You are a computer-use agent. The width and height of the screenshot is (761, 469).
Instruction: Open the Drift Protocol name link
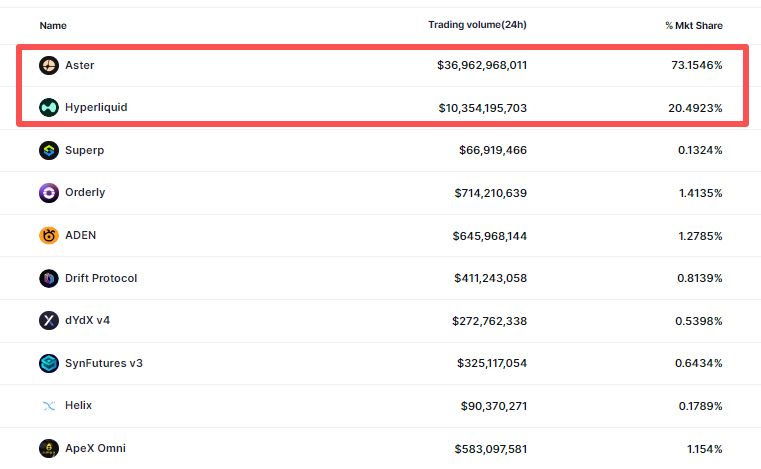click(x=101, y=278)
